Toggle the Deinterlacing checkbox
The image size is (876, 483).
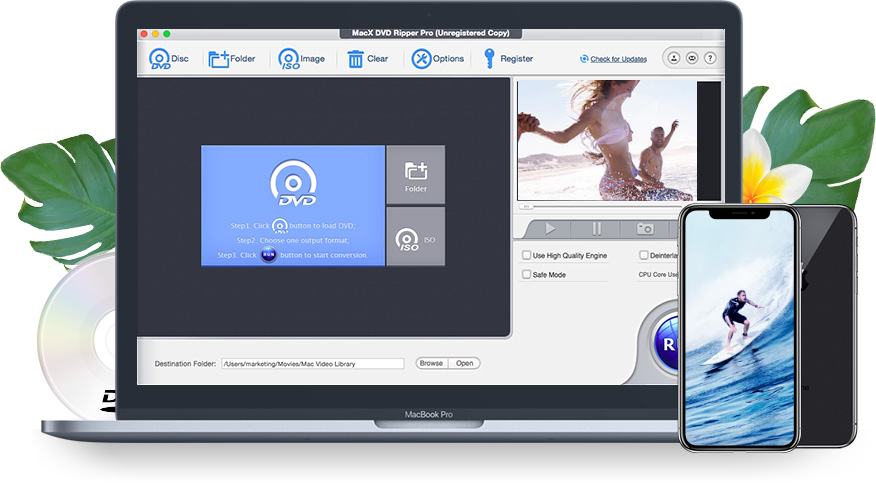644,255
